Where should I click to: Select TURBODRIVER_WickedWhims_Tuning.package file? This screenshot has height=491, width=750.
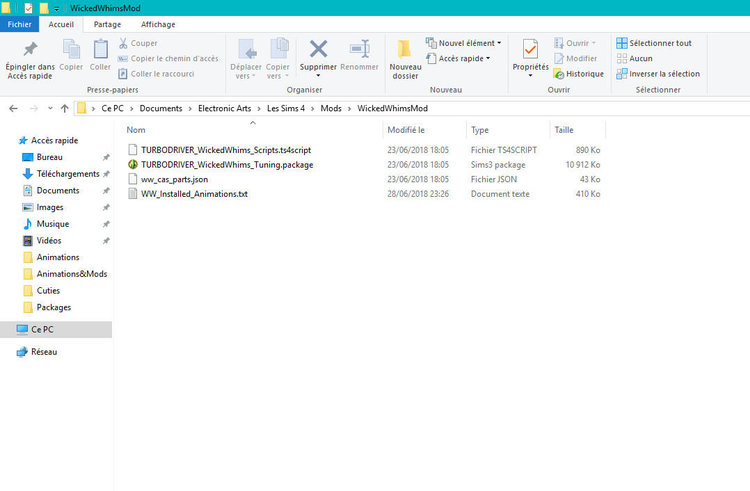point(227,164)
